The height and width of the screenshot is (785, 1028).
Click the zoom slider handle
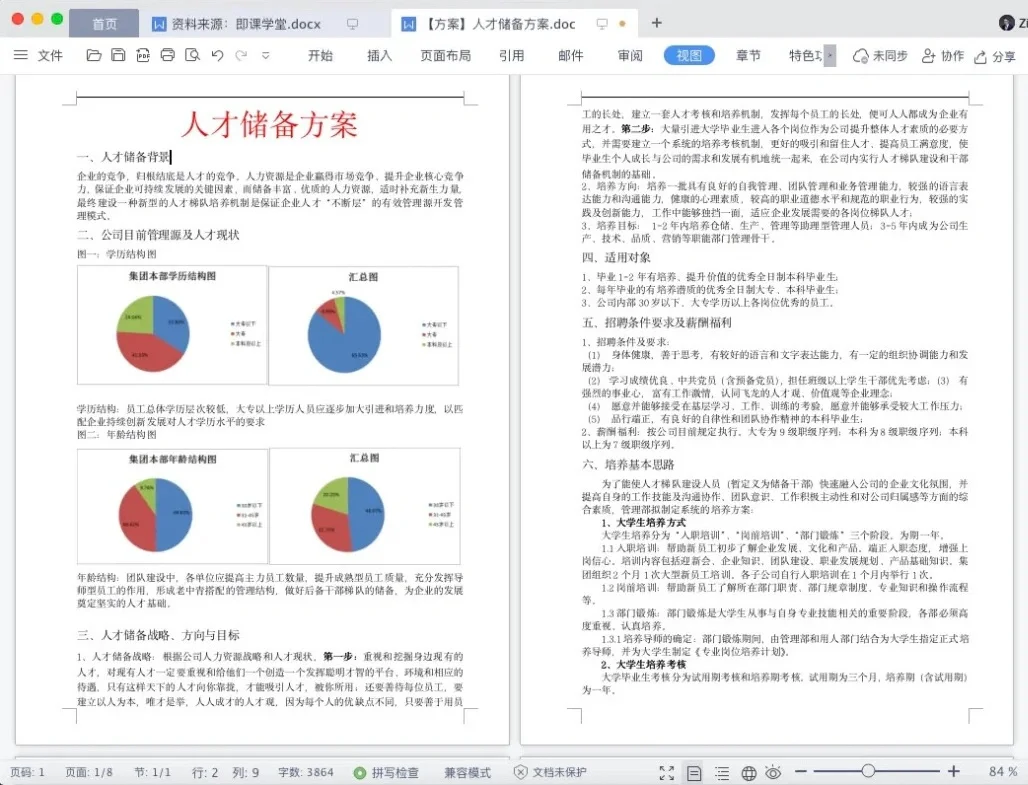[868, 771]
